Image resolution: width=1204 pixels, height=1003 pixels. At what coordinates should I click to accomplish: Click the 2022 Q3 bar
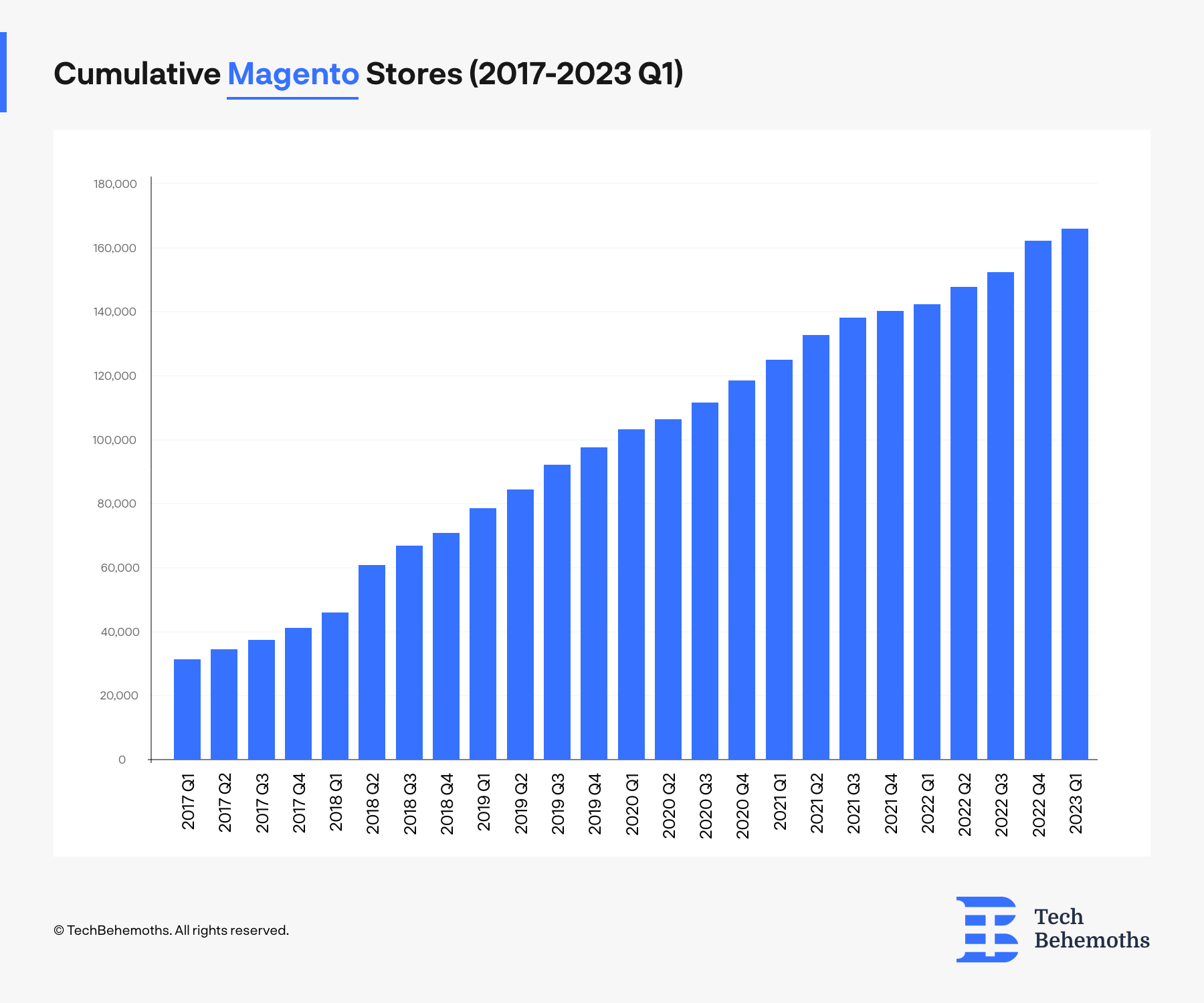(1001, 516)
